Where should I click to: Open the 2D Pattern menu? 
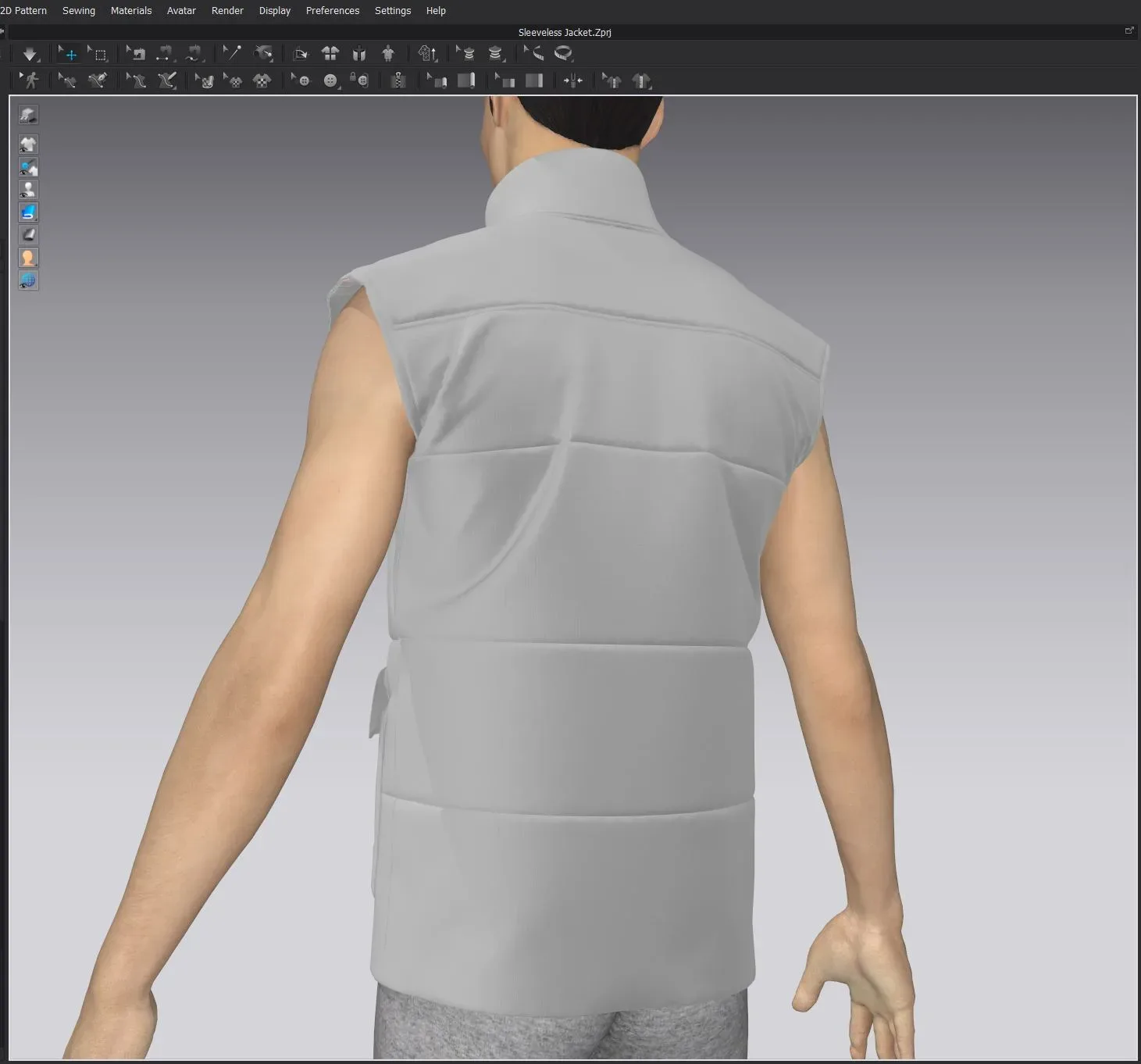(x=23, y=11)
